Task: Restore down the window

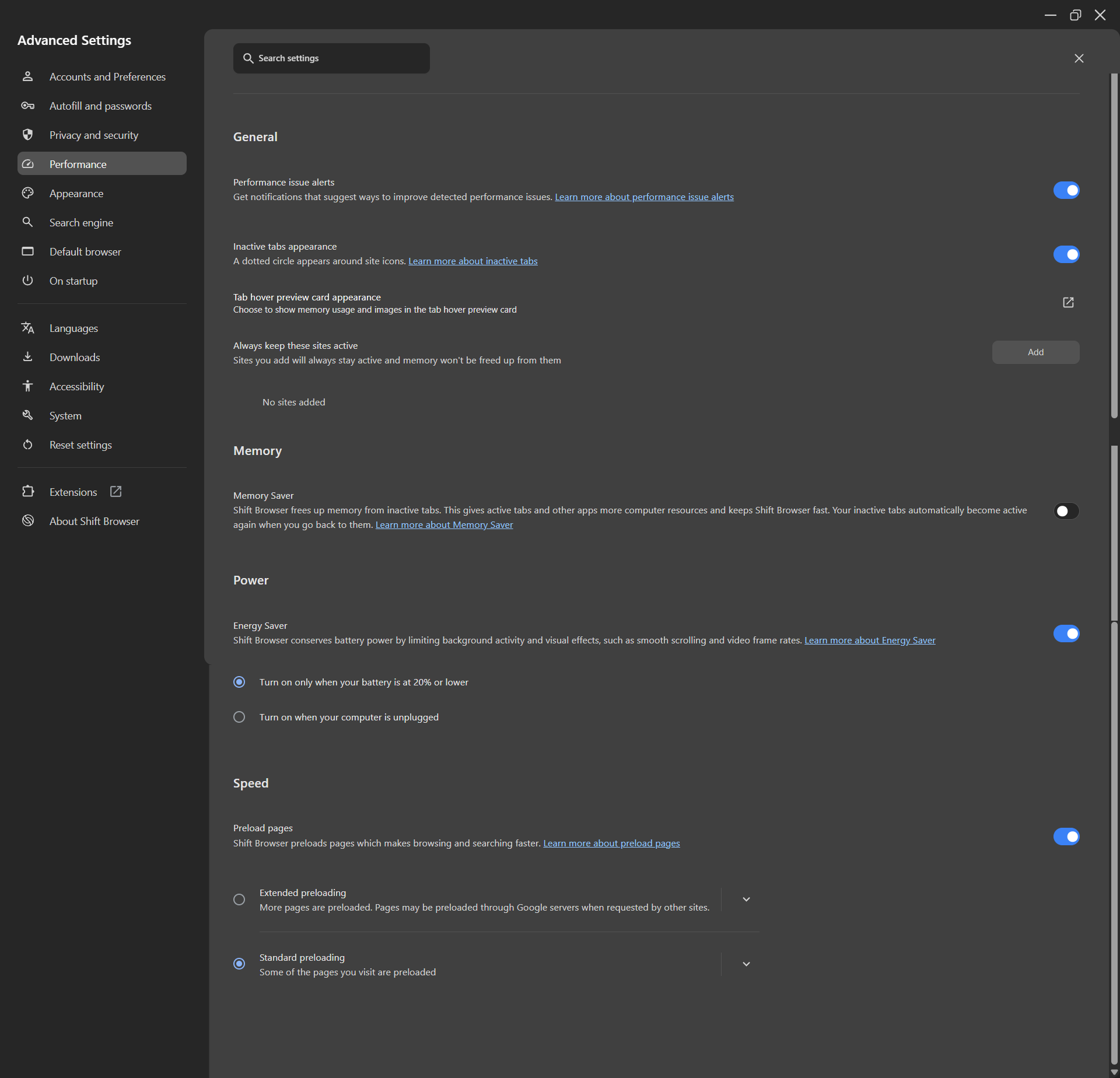Action: pos(1075,15)
